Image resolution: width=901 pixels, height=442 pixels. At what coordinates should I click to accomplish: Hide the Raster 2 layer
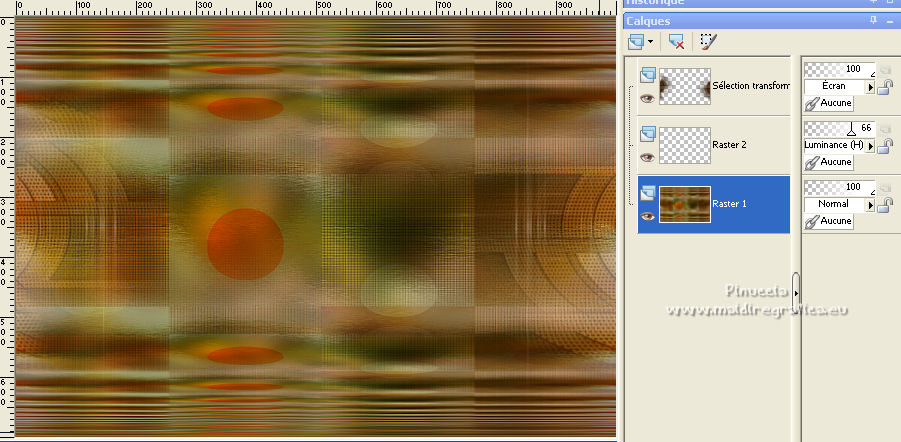pos(648,157)
